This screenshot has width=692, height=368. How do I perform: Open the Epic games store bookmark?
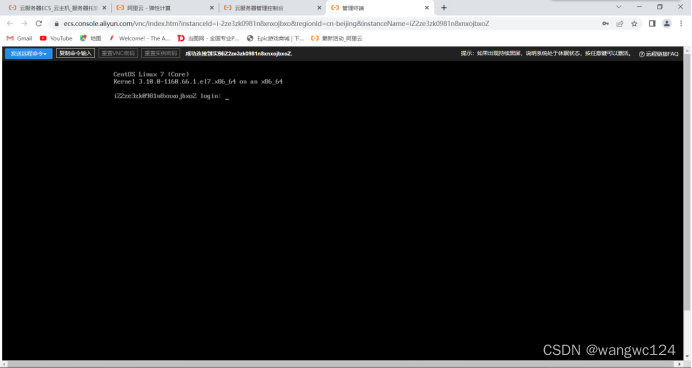275,38
